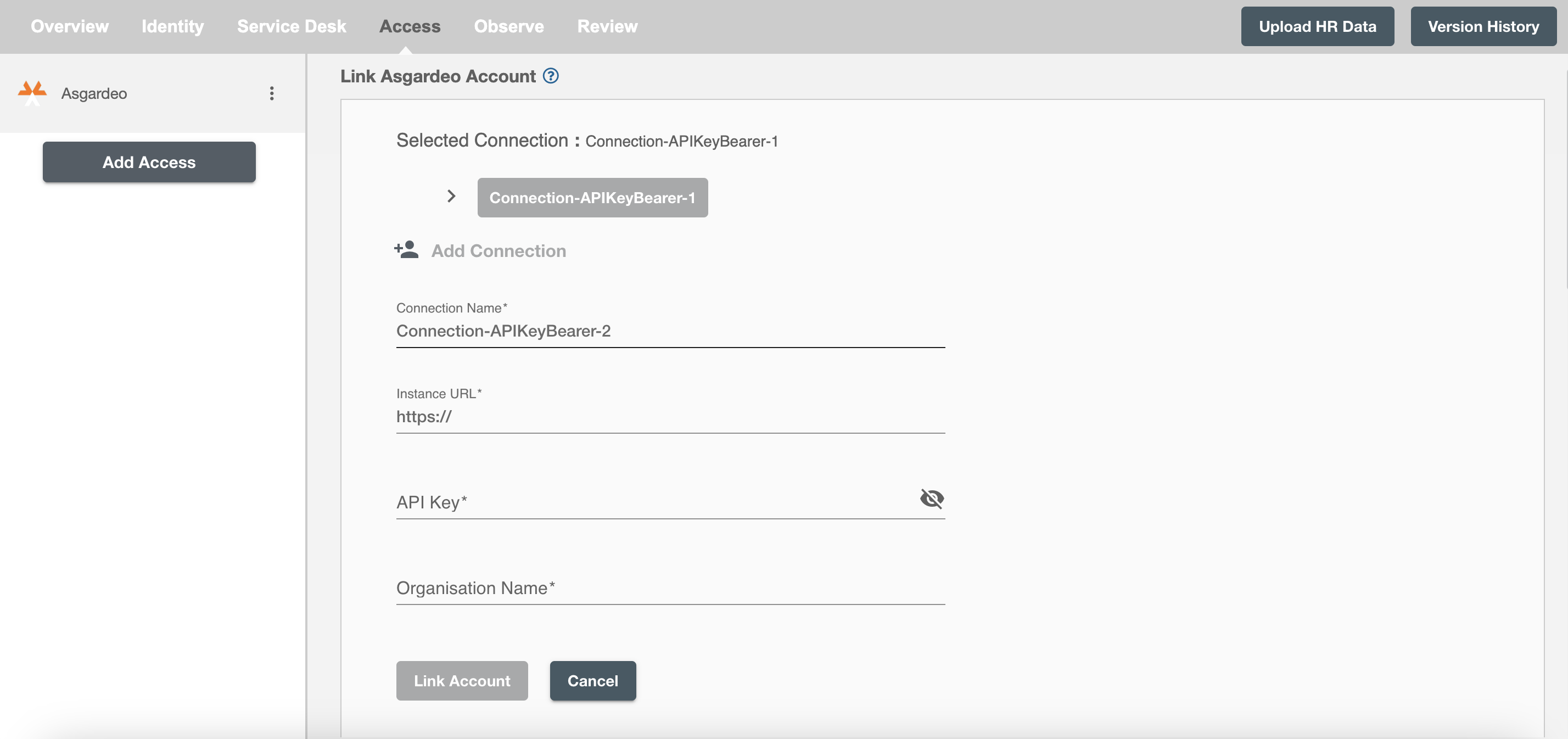Toggle API Key visibility eye icon
The height and width of the screenshot is (739, 1568).
tap(930, 498)
